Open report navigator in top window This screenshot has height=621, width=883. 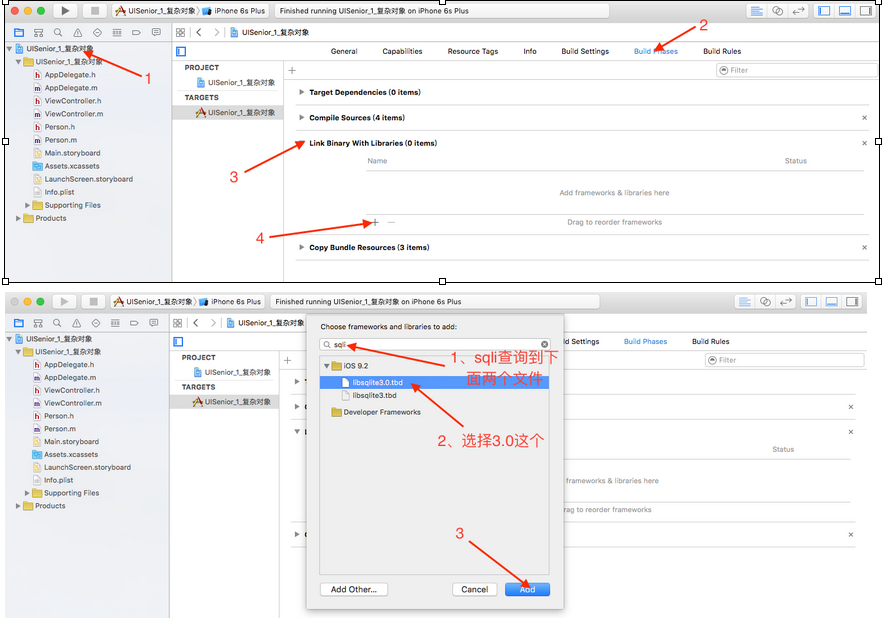156,33
